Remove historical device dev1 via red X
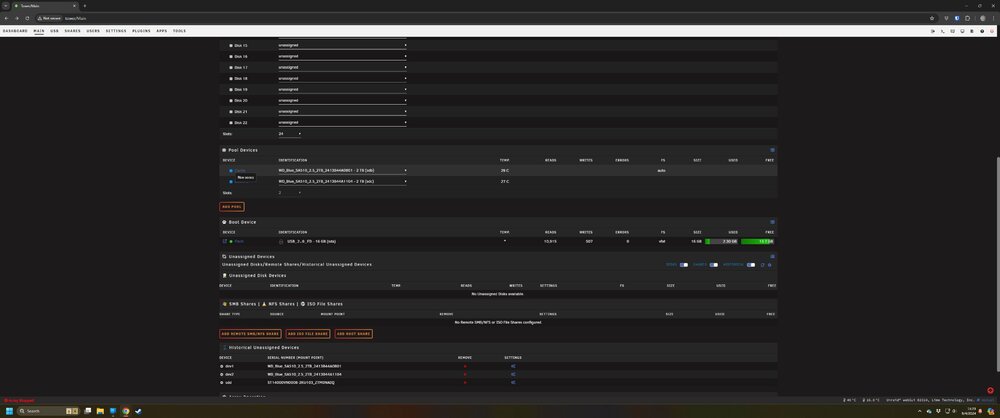Image resolution: width=1000 pixels, height=418 pixels. [x=465, y=366]
